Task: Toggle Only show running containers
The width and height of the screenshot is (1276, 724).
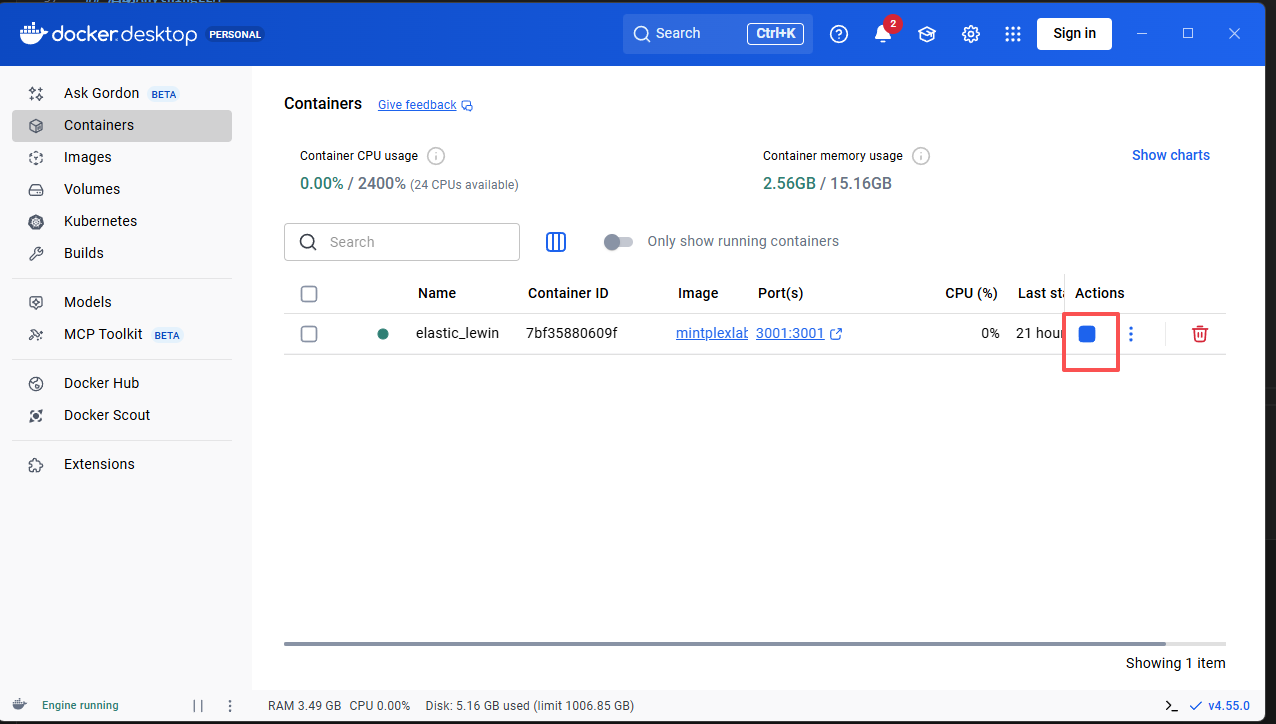Action: click(619, 242)
